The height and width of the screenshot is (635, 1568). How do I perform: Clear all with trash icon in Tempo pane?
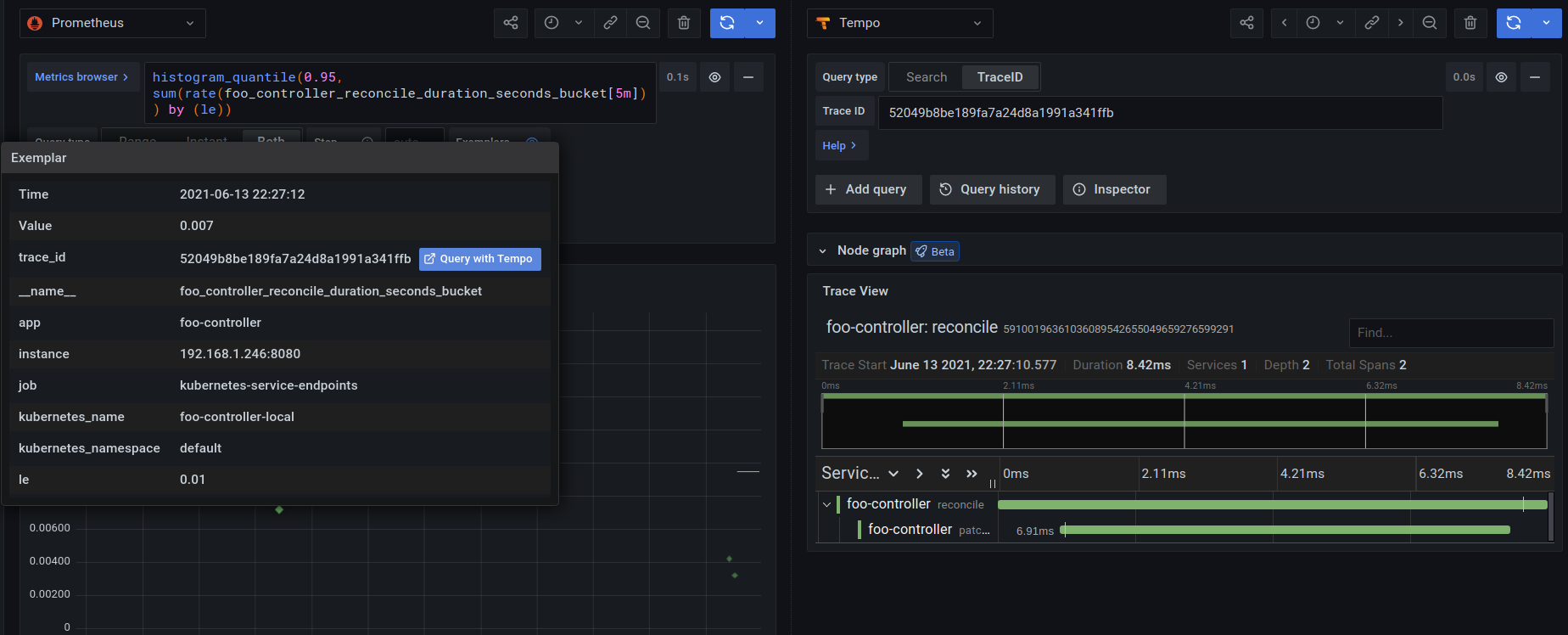(1470, 23)
